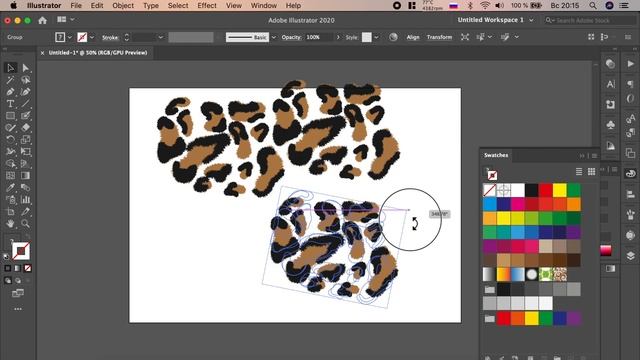Open the Layers panel icon in dock
This screenshot has width=640, height=360.
click(x=630, y=256)
